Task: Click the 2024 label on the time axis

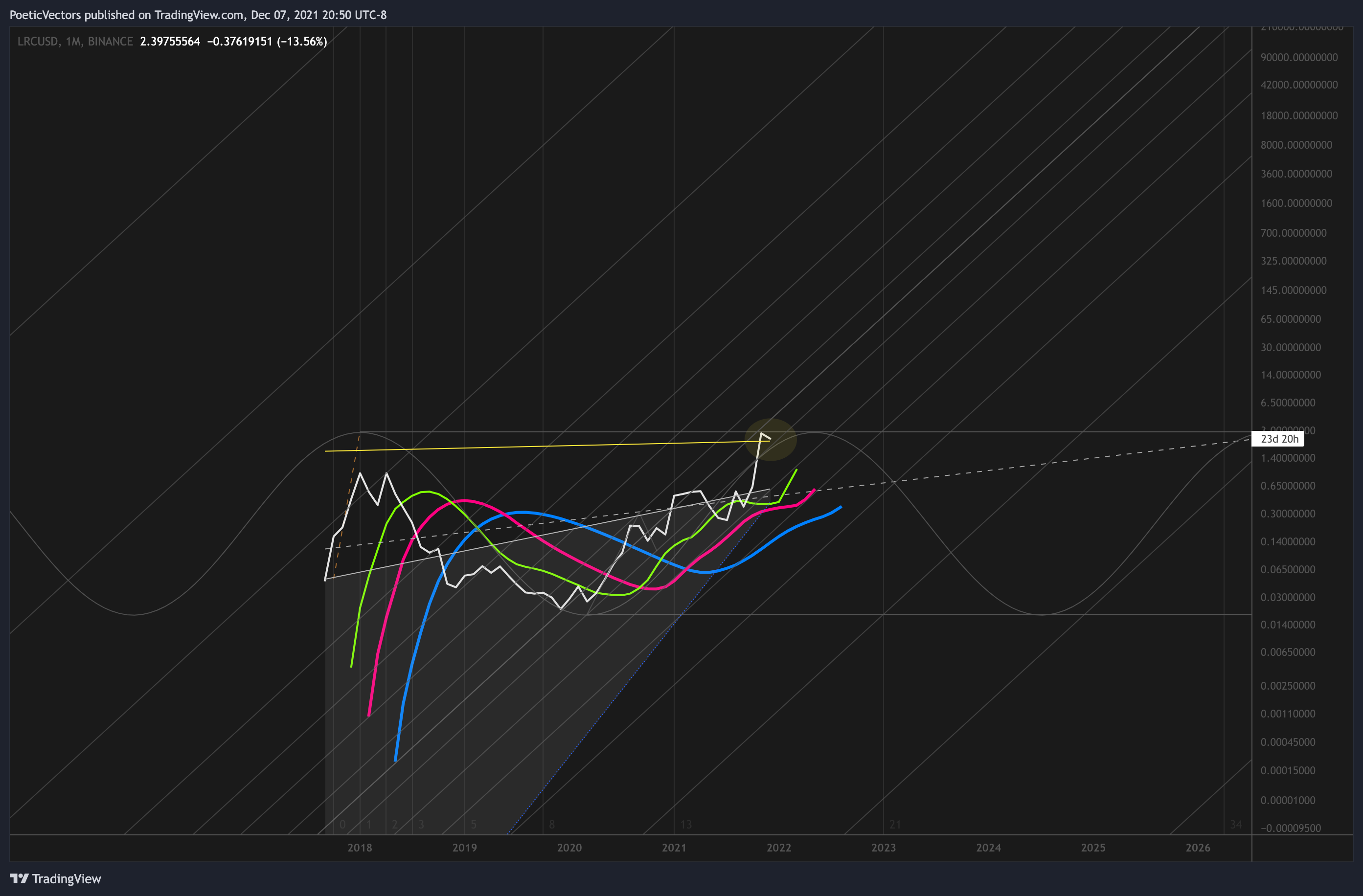Action: 988,847
